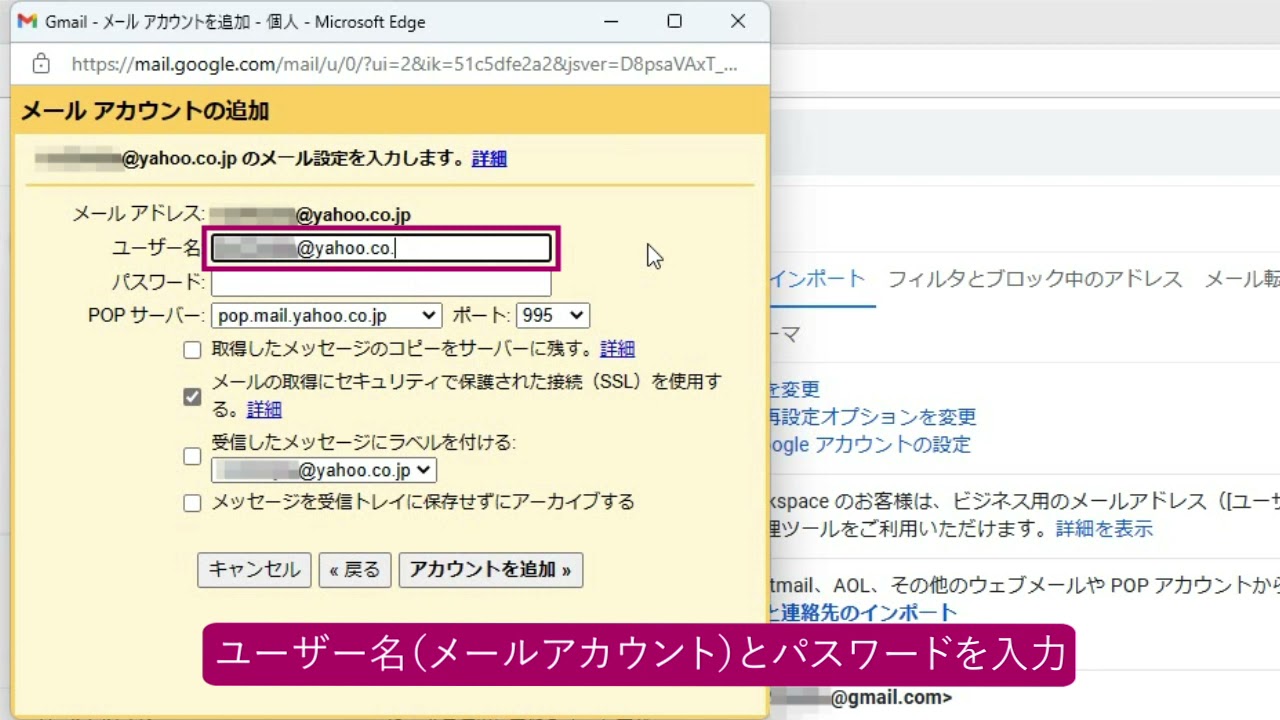Check 'leave copy of messages on server' option
This screenshot has width=1280, height=720.
click(192, 350)
